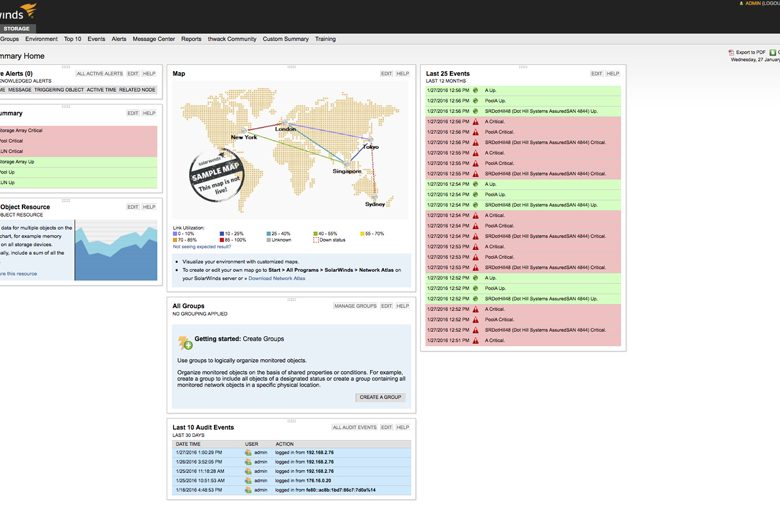
Task: Click the Tokyo map node
Action: (x=371, y=140)
